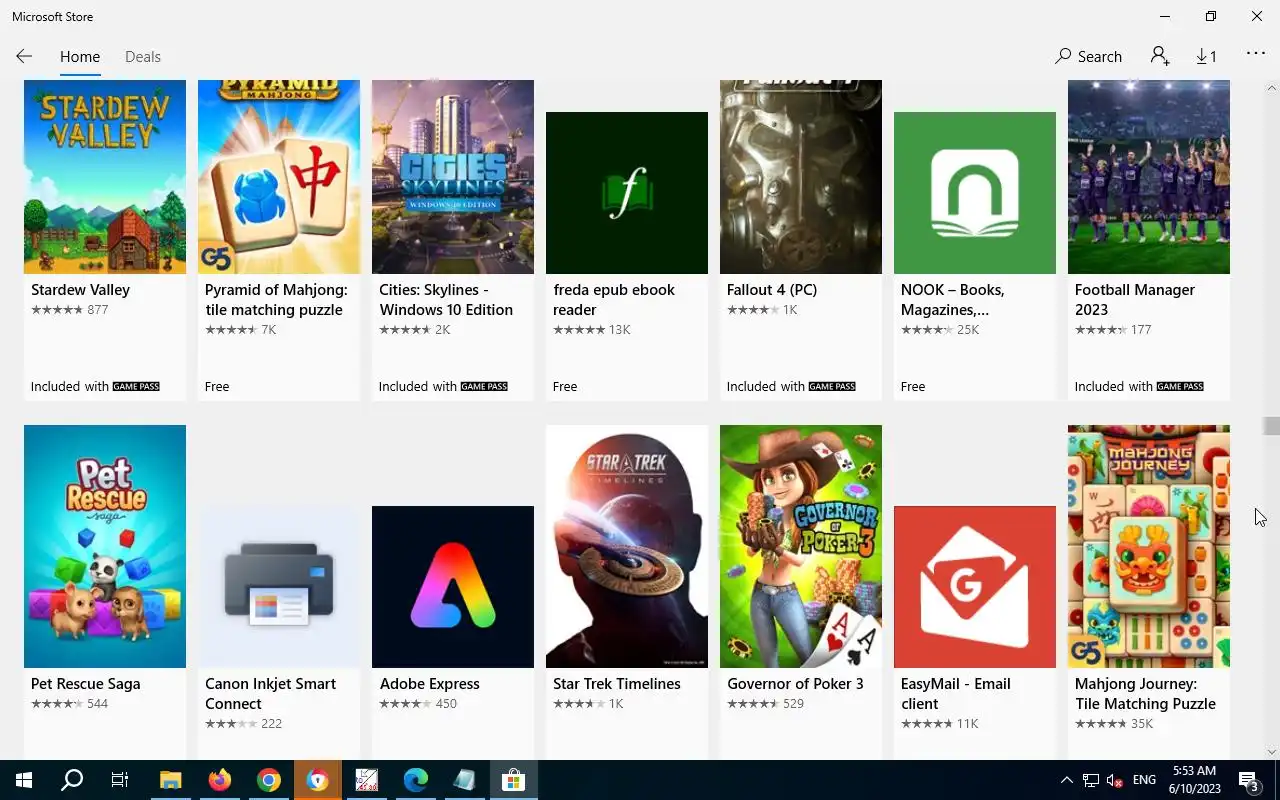Open Mahjong Journey tile image

(x=1149, y=546)
